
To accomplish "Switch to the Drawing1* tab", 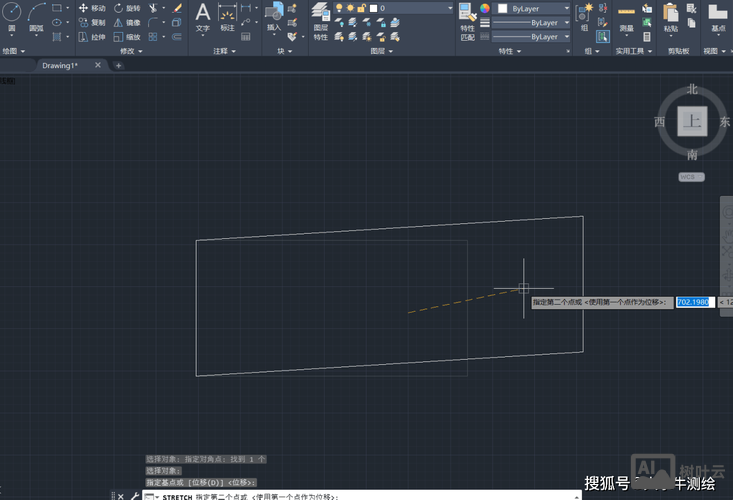I will click(x=60, y=66).
